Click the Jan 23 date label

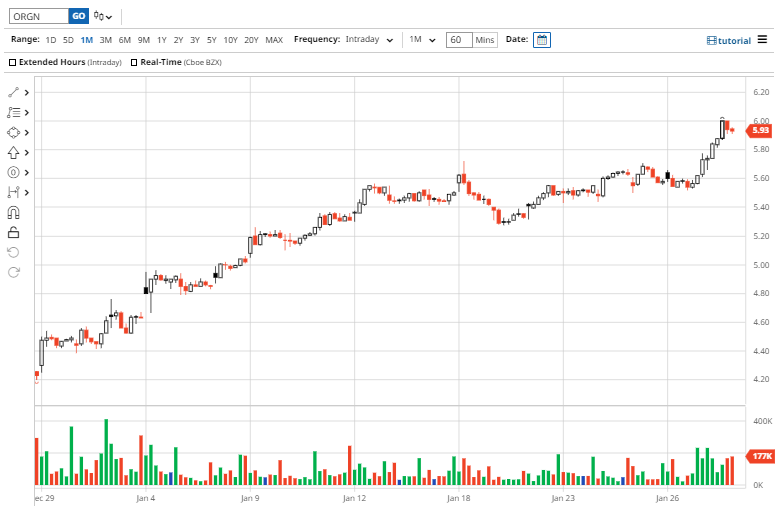point(563,498)
